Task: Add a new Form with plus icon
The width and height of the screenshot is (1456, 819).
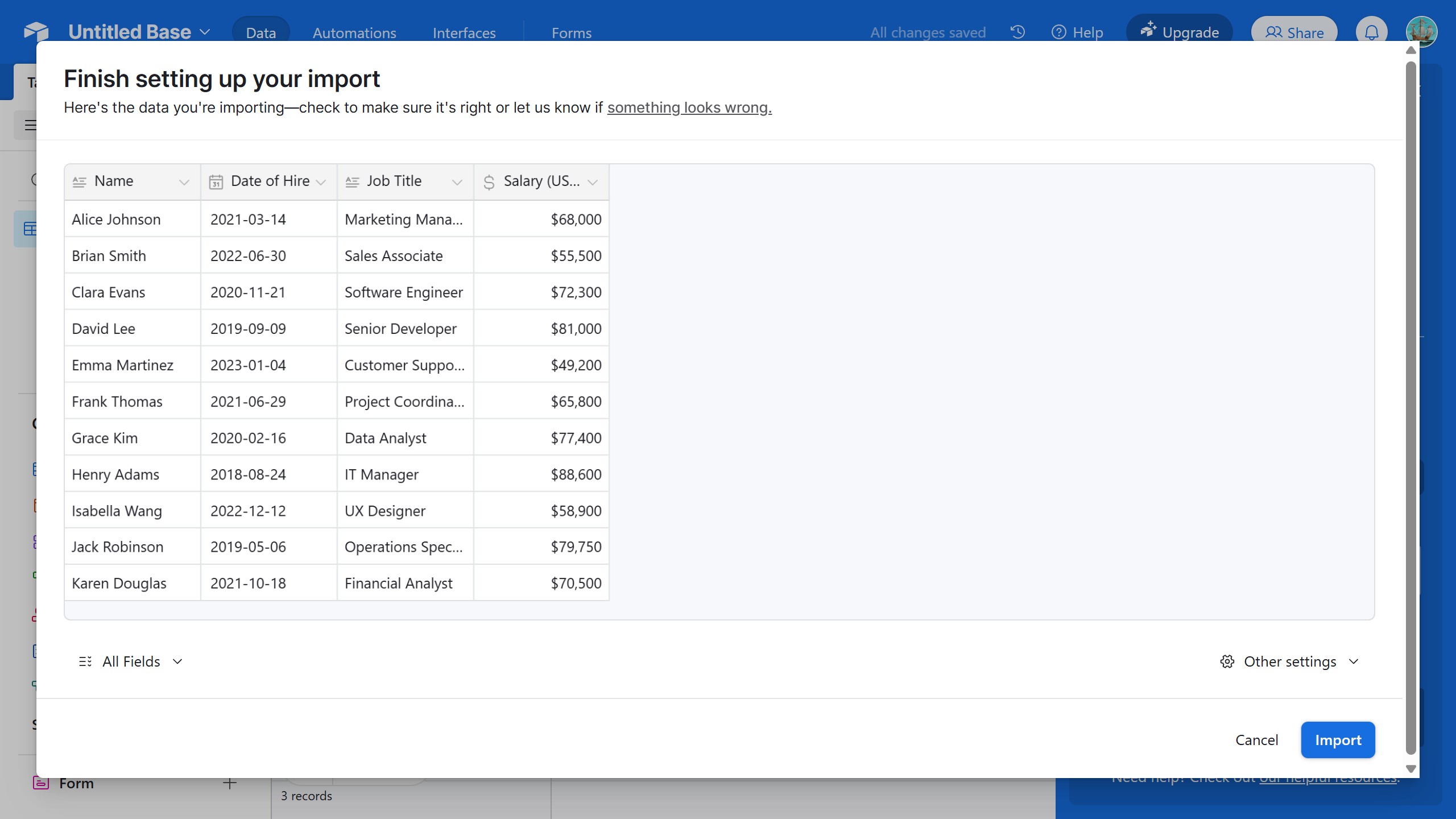Action: click(230, 783)
